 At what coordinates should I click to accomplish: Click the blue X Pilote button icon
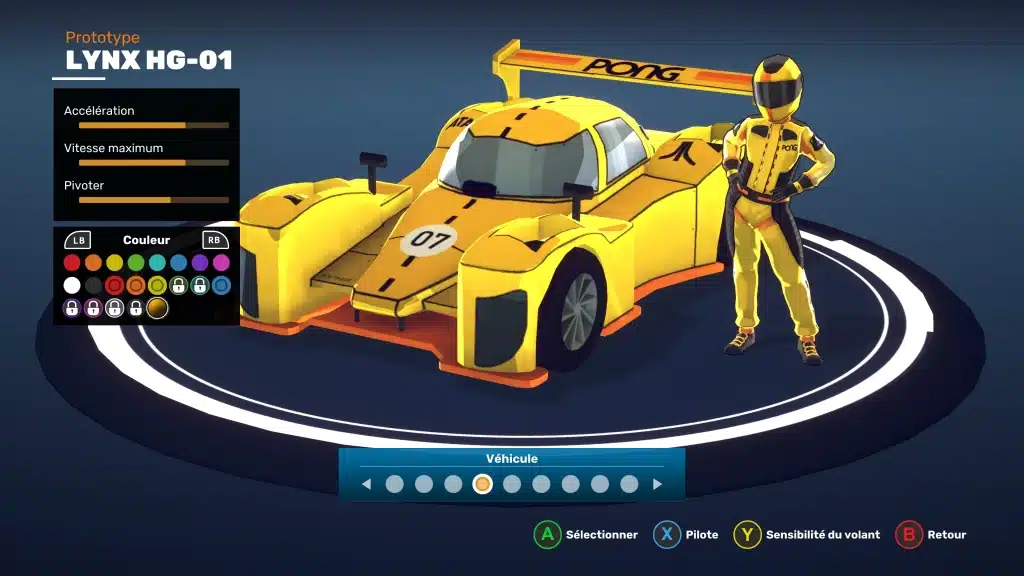pyautogui.click(x=667, y=534)
